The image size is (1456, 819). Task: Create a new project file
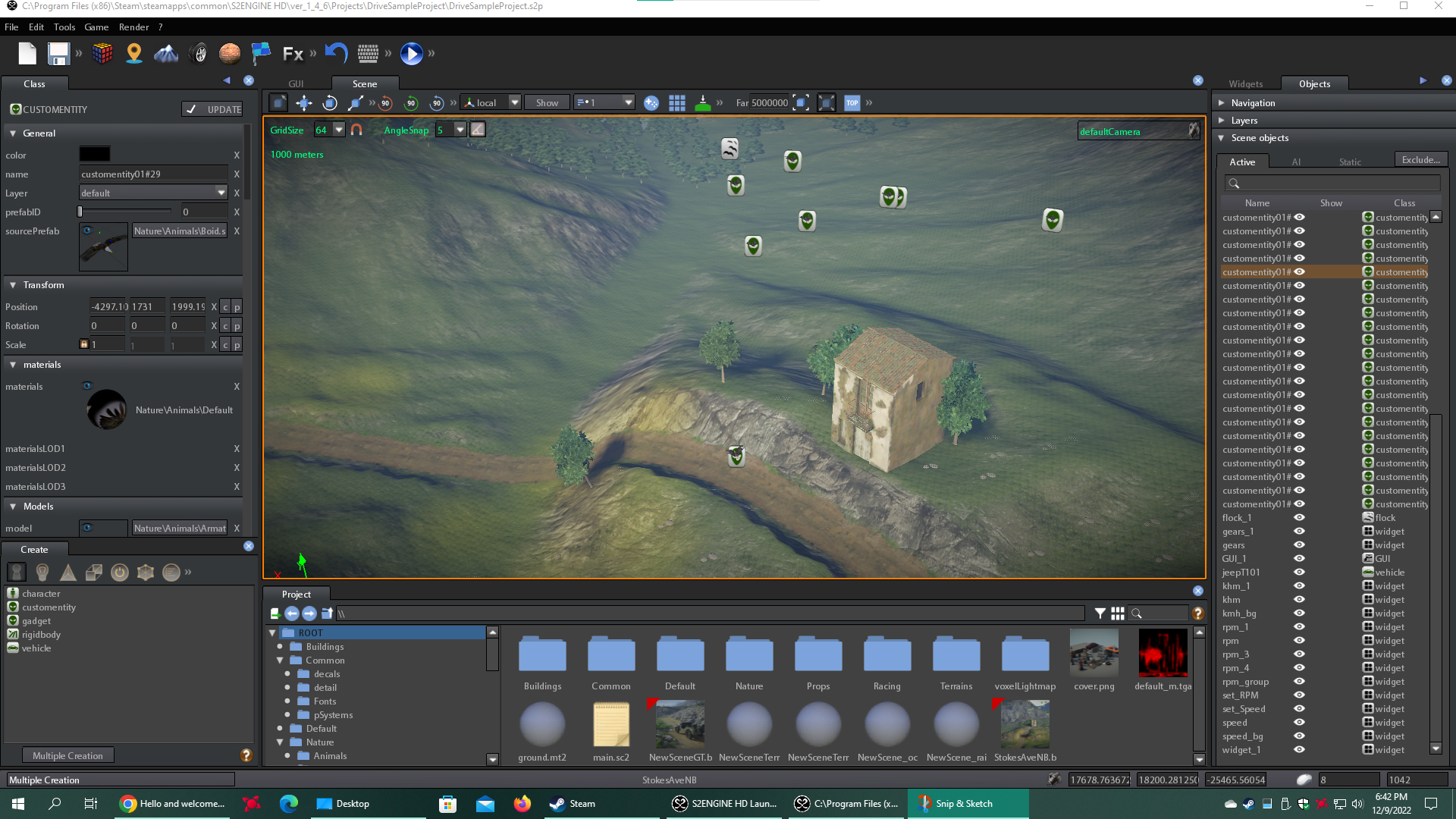[27, 54]
